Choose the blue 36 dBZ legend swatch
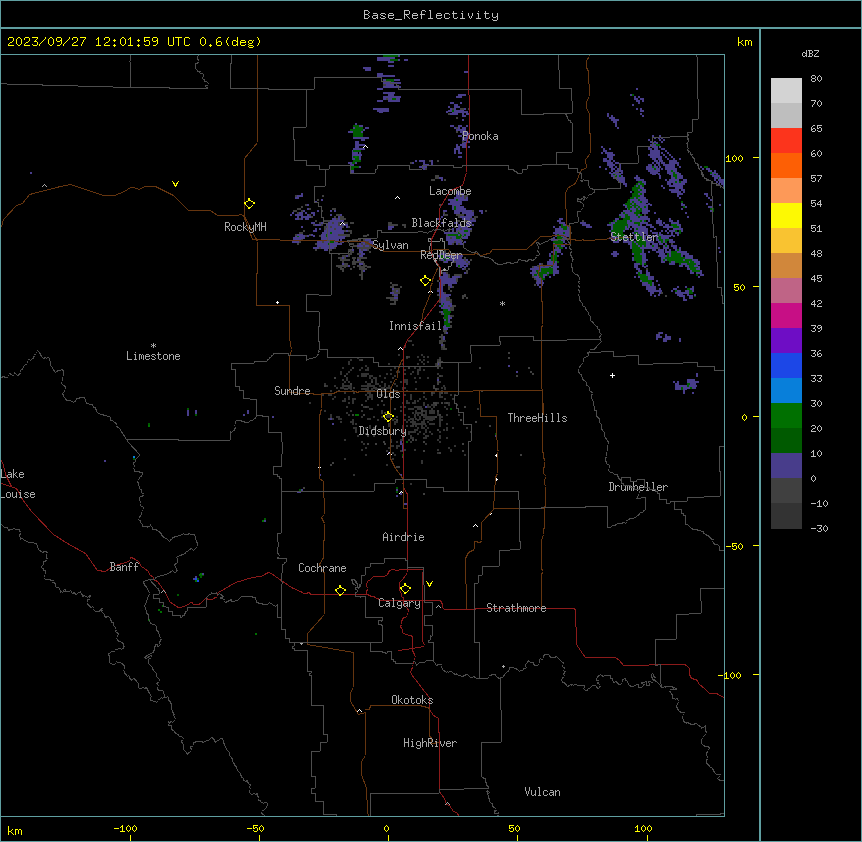This screenshot has height=842, width=862. click(x=786, y=365)
